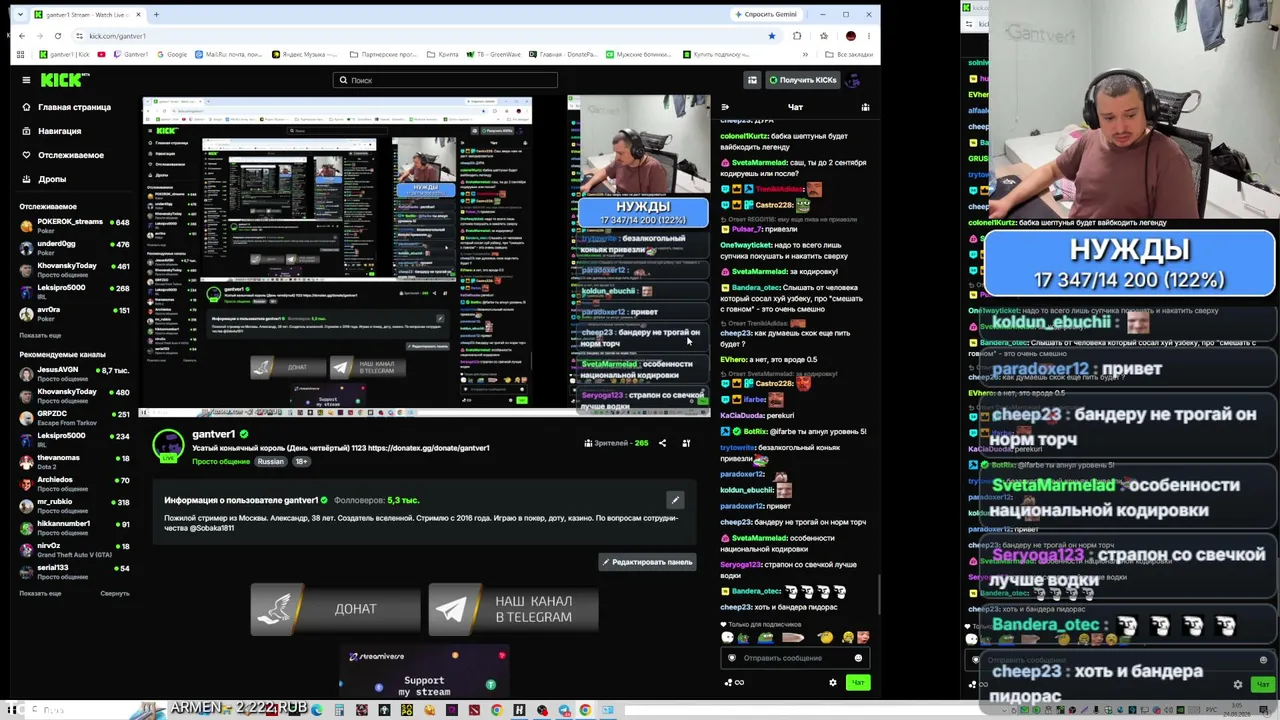Open chat users icon at chat header right
The width and height of the screenshot is (1280, 720).
point(865,107)
